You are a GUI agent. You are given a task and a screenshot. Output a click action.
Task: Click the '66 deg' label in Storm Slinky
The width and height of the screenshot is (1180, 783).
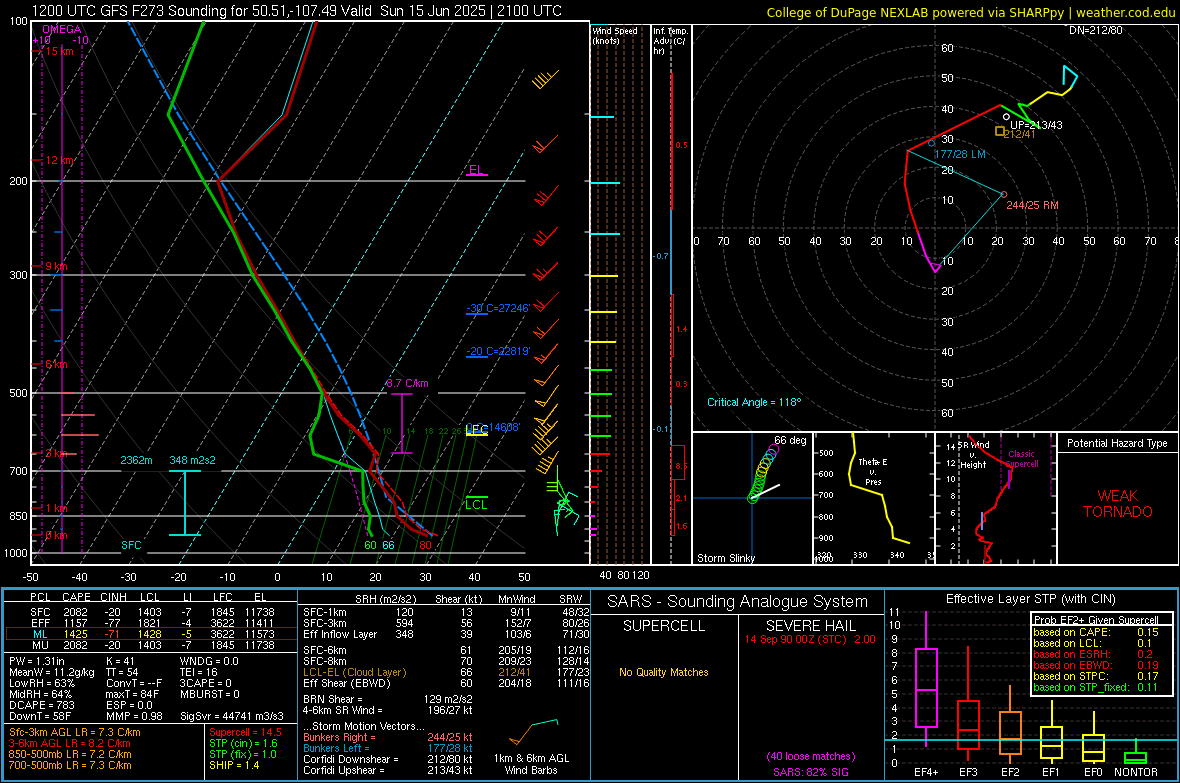[x=790, y=440]
